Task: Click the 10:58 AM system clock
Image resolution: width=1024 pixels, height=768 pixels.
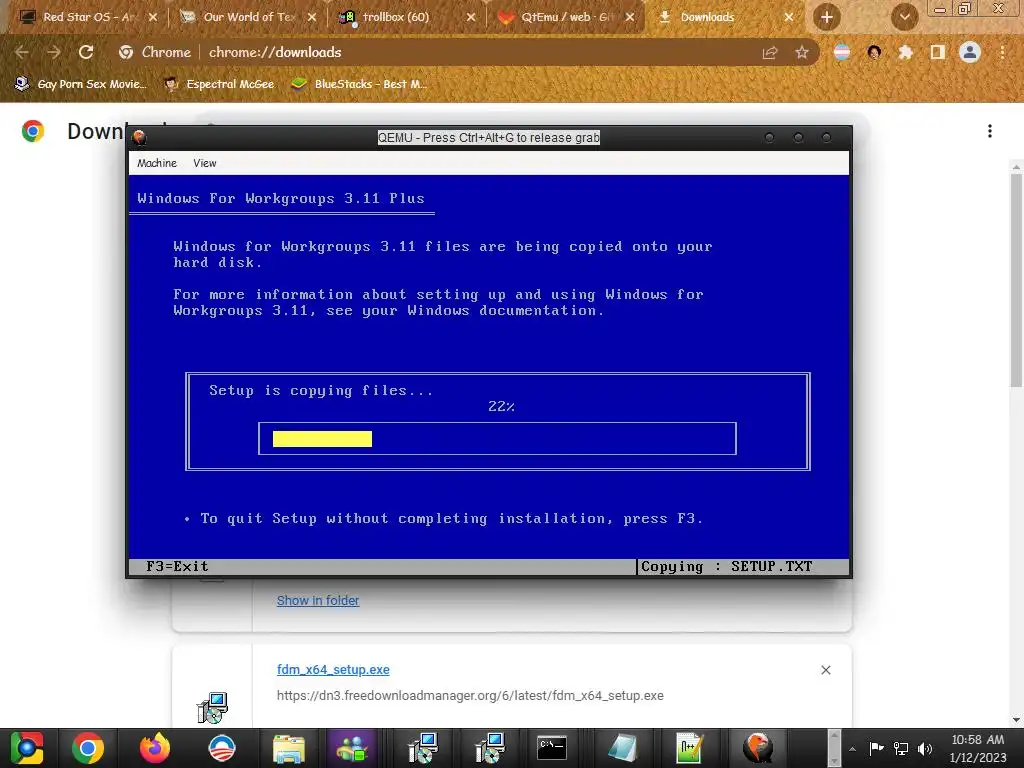Action: 978,740
